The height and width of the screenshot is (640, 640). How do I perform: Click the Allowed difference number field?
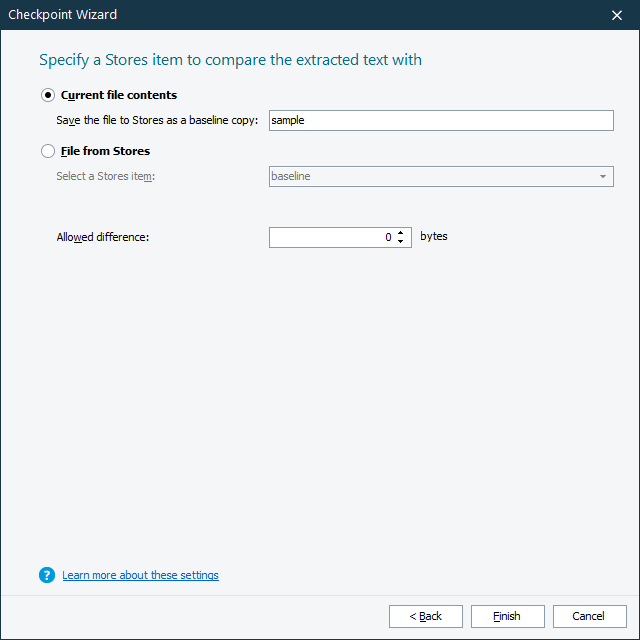coord(330,238)
